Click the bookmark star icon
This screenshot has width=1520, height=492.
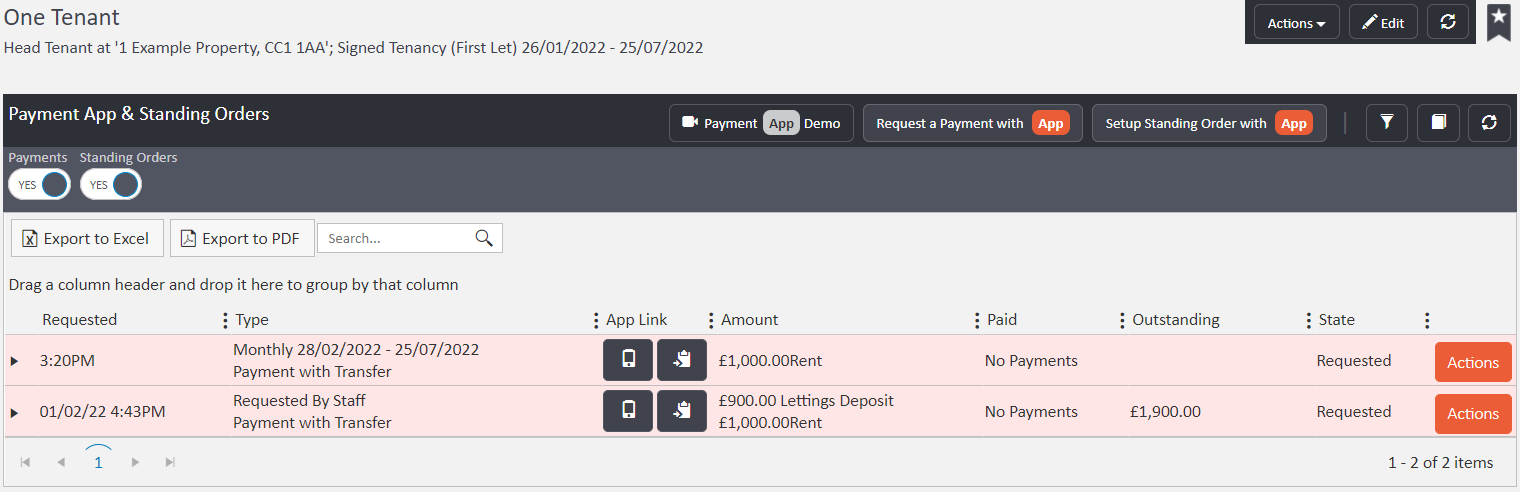pos(1498,20)
